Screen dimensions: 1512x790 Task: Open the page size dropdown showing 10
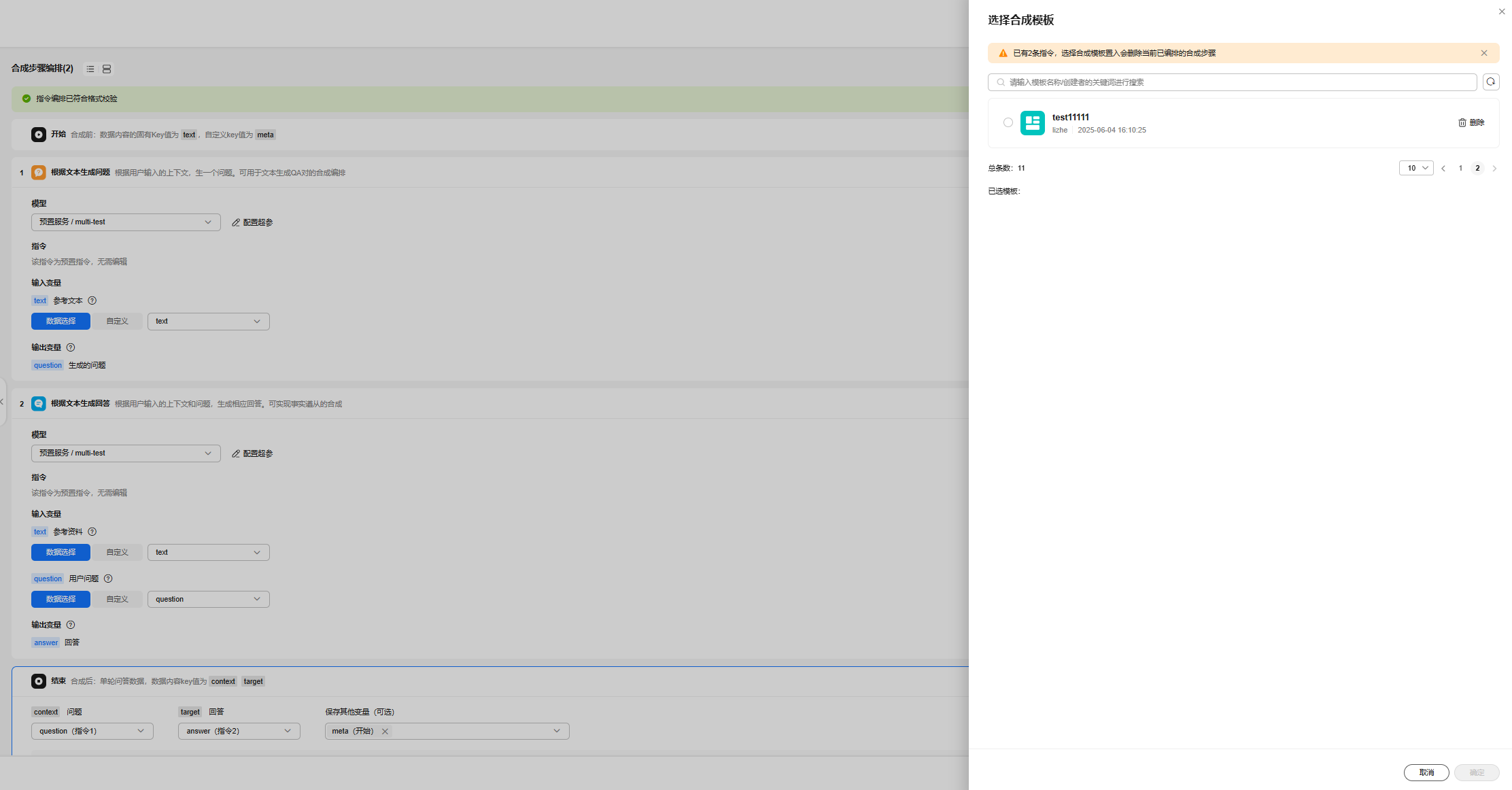[x=1415, y=168]
